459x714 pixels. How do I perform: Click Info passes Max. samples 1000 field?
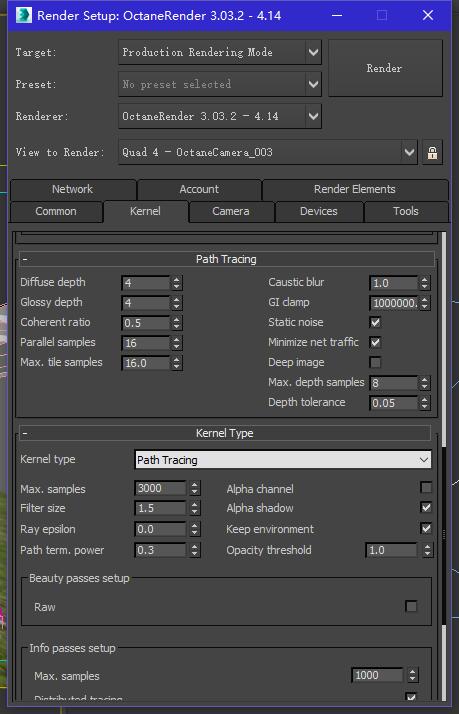[x=377, y=675]
